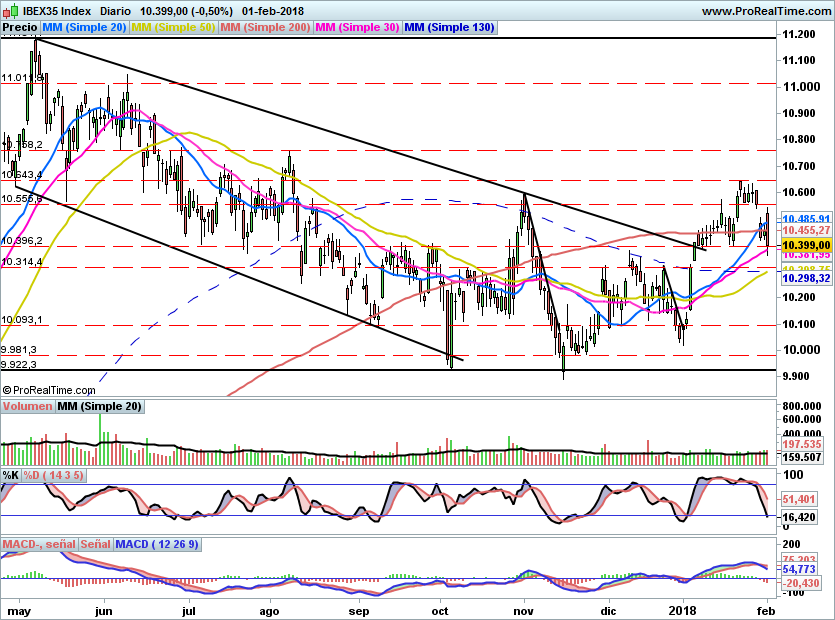This screenshot has width=835, height=620.
Task: Click the MACD-, señal label
Action: 38,544
